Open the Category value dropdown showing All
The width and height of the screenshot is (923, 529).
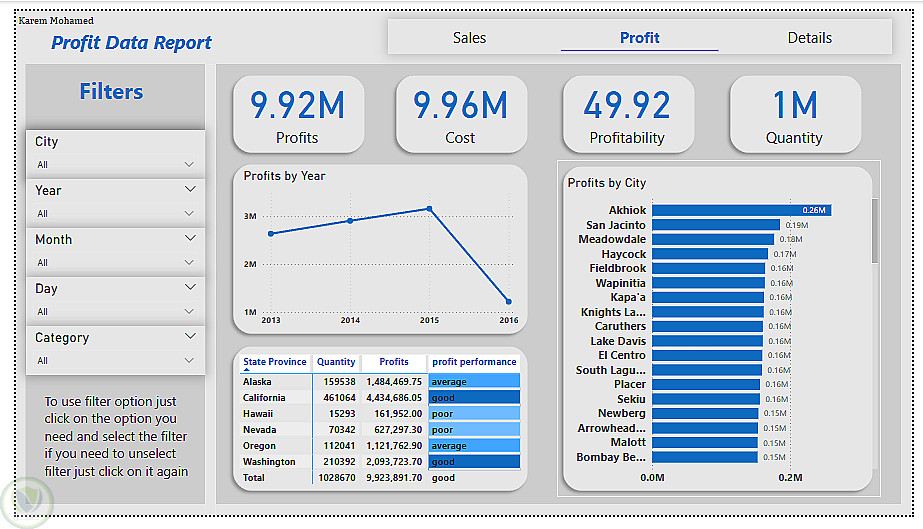tap(115, 360)
